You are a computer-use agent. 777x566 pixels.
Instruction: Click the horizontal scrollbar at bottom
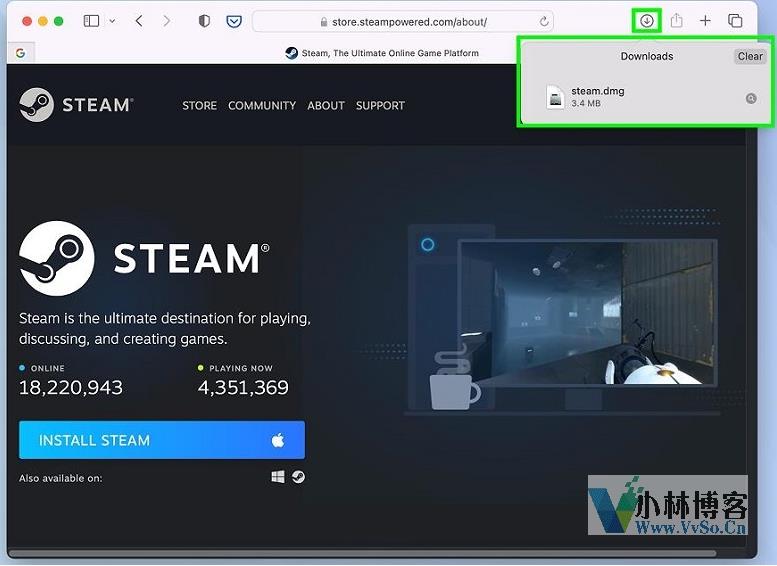pos(363,553)
